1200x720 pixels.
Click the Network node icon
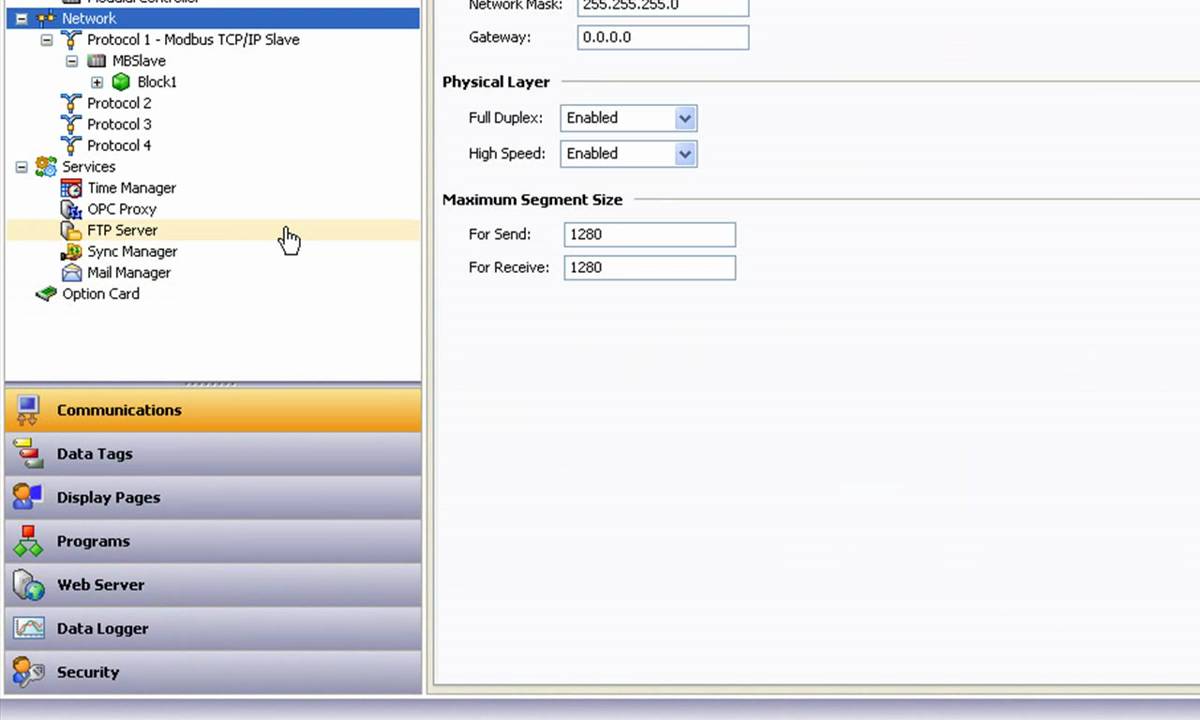click(x=46, y=18)
